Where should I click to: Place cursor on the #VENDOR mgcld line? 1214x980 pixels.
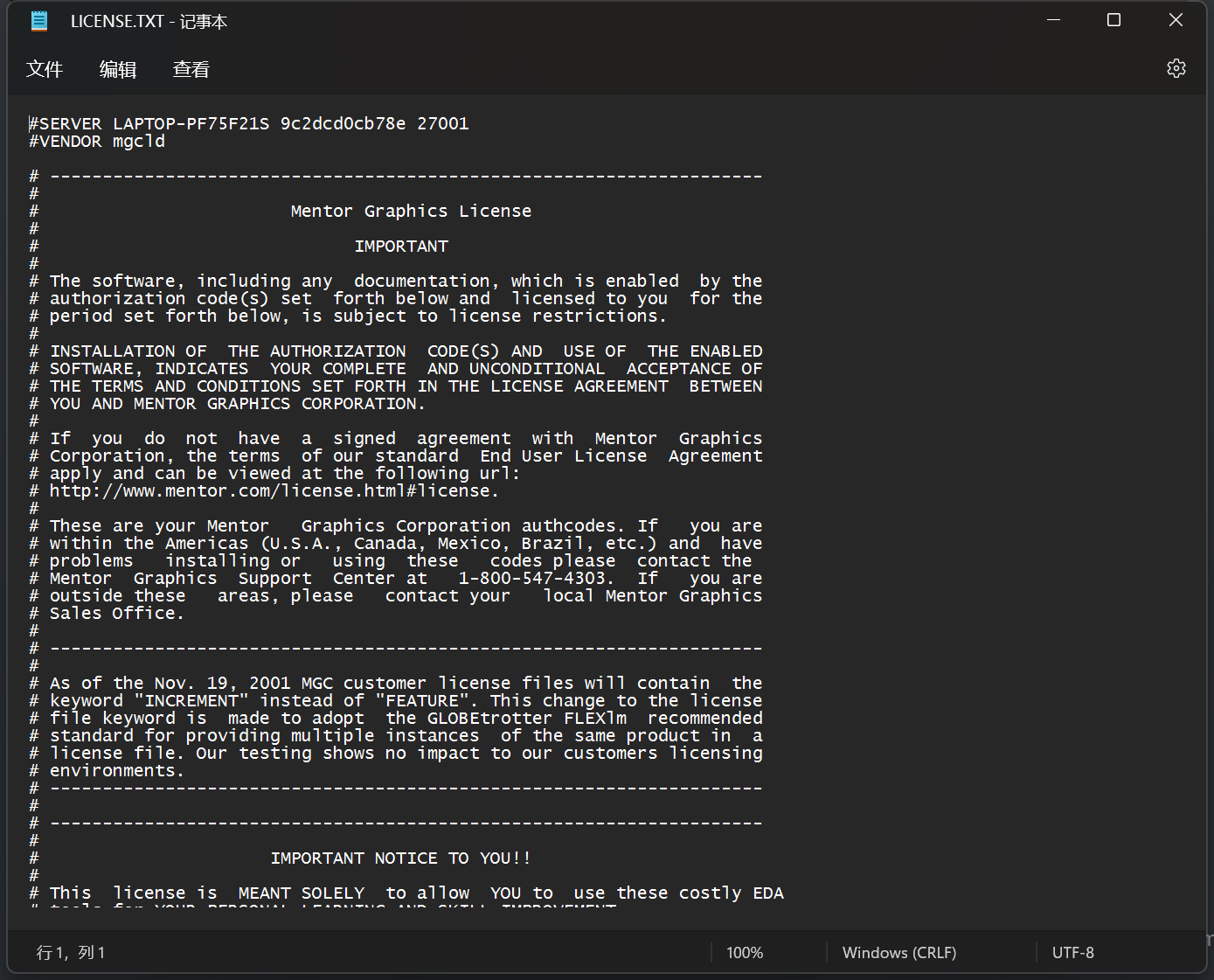(x=98, y=141)
